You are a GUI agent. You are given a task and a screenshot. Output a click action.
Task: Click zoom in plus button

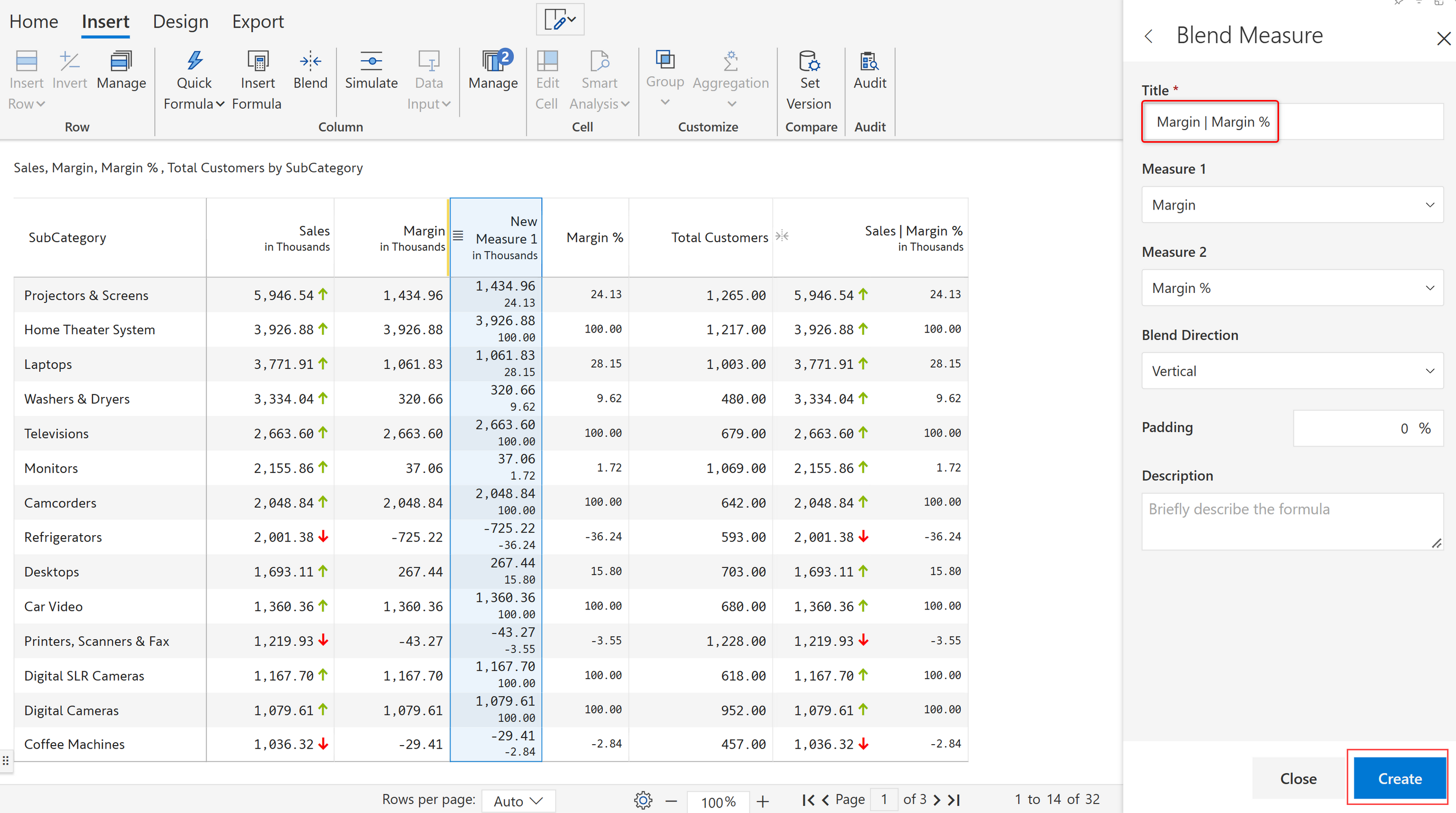tap(763, 800)
